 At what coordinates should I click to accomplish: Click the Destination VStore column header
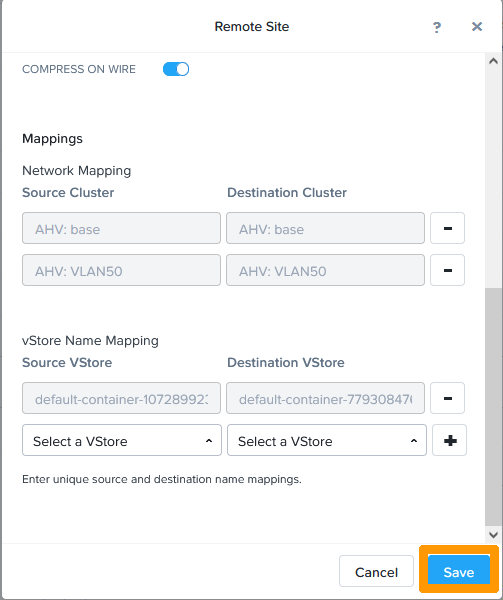pyautogui.click(x=286, y=362)
